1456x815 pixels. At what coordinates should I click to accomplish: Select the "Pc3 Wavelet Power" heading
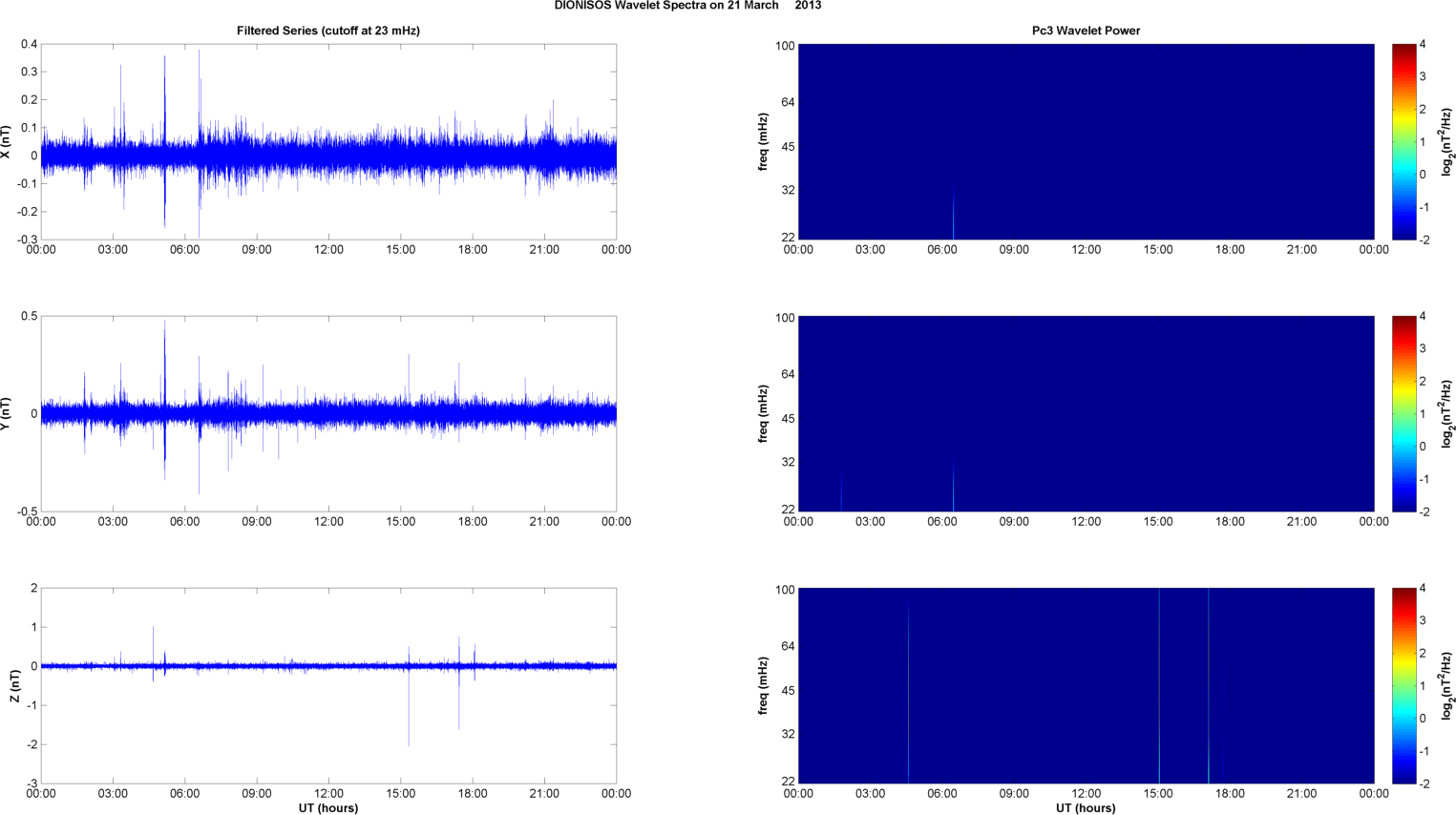pyautogui.click(x=1086, y=31)
